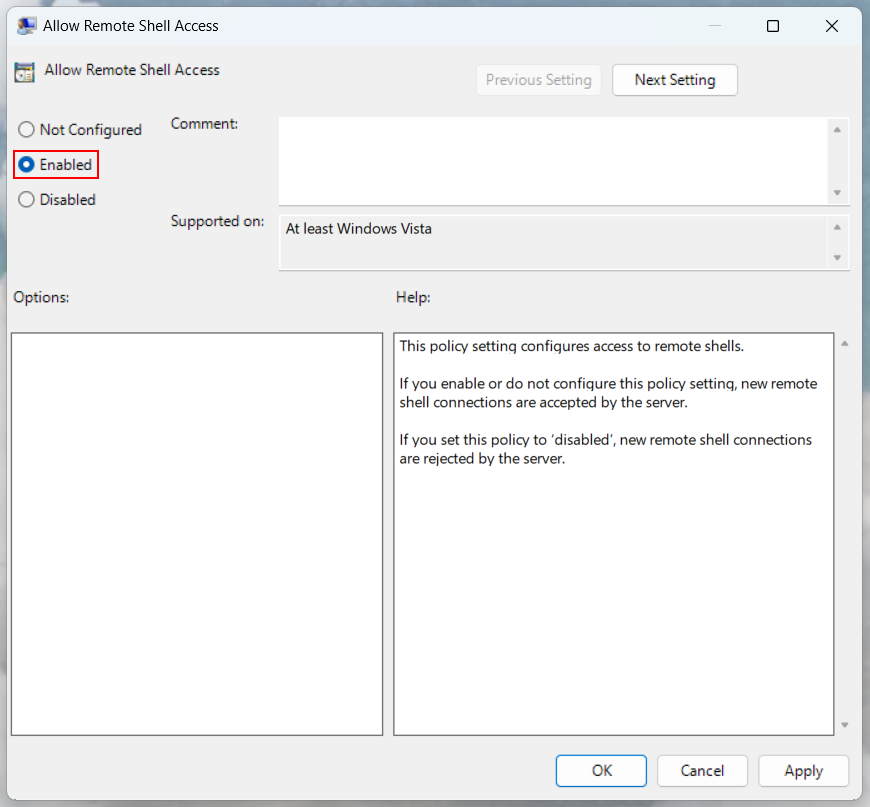Viewport: 870px width, 807px height.
Task: Click the Supported on scroll up arrow
Action: [x=838, y=226]
